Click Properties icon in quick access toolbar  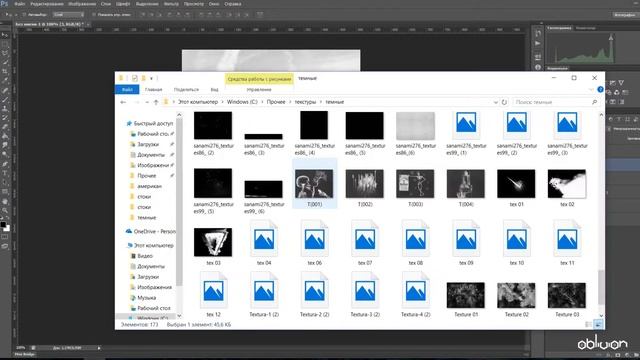[x=134, y=78]
